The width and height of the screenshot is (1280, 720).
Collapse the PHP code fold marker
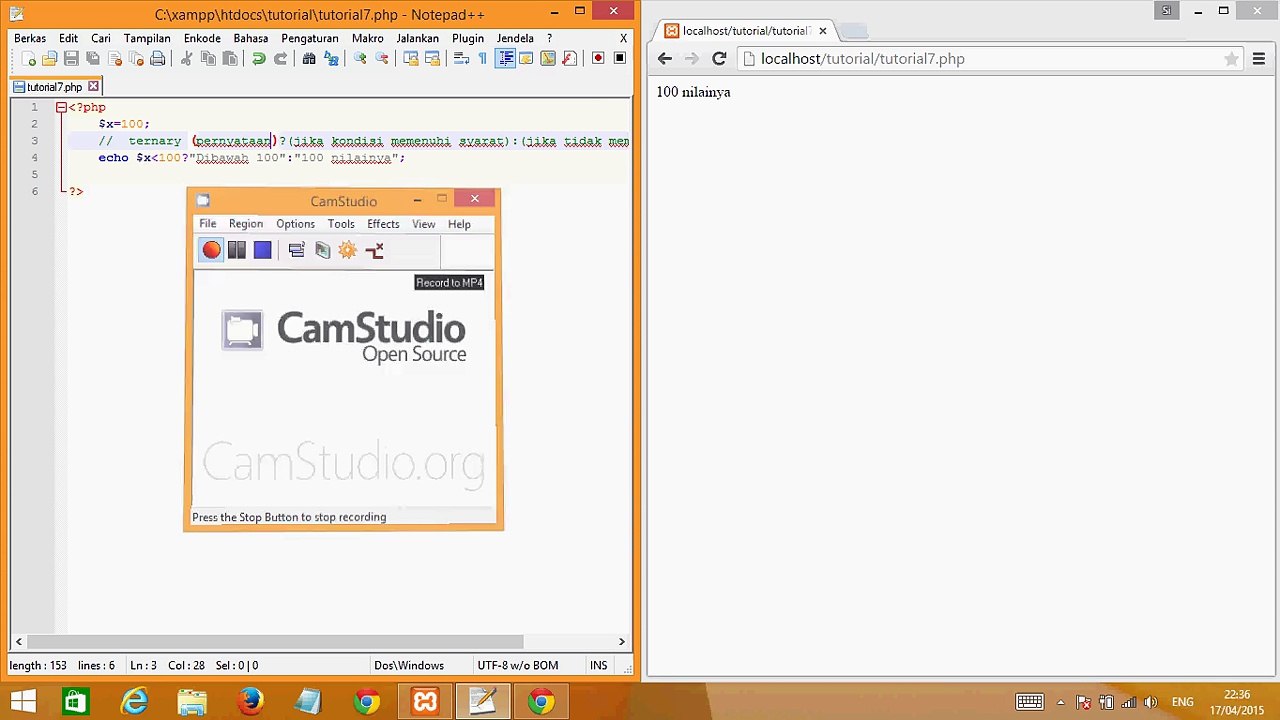(61, 107)
